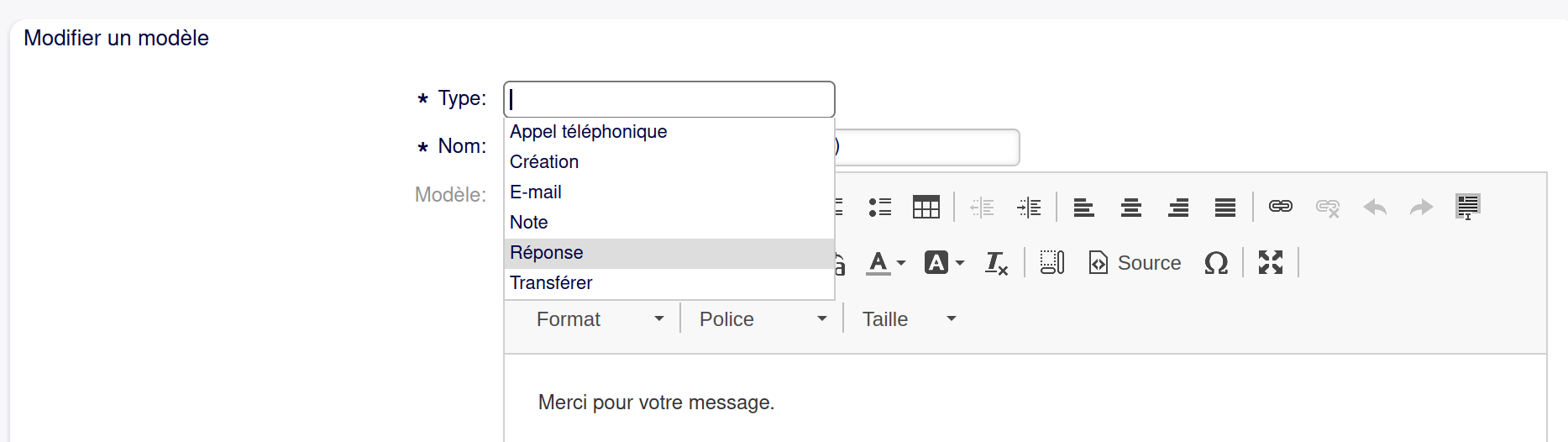Insert a special character with the omega icon
This screenshot has height=442, width=1568.
1215,263
